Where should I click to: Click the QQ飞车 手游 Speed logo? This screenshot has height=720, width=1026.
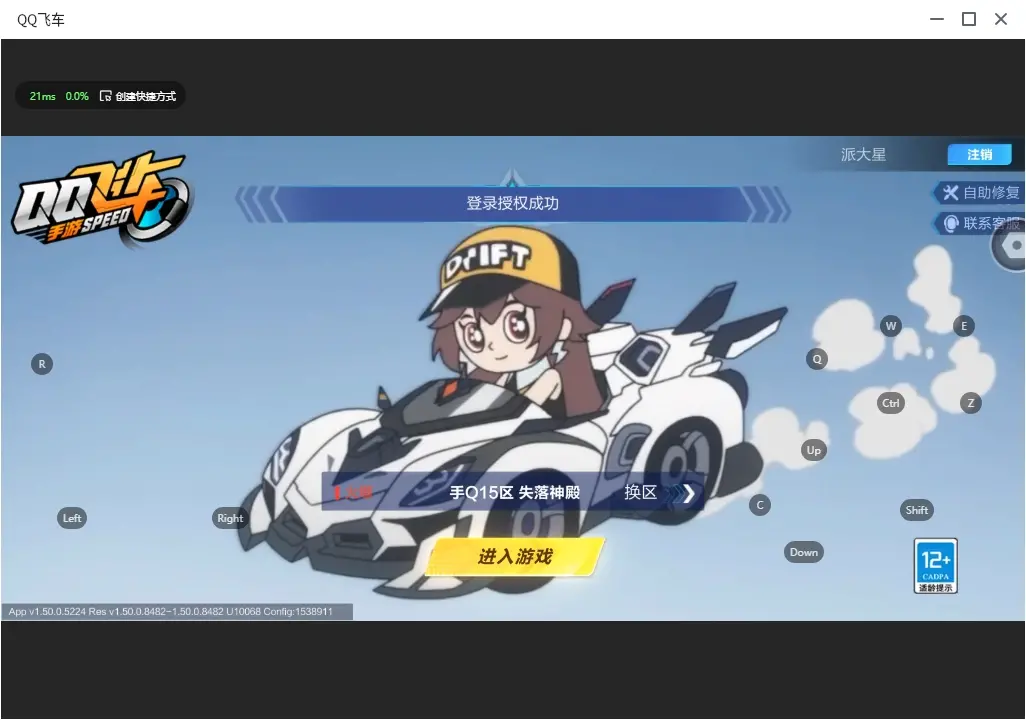101,200
